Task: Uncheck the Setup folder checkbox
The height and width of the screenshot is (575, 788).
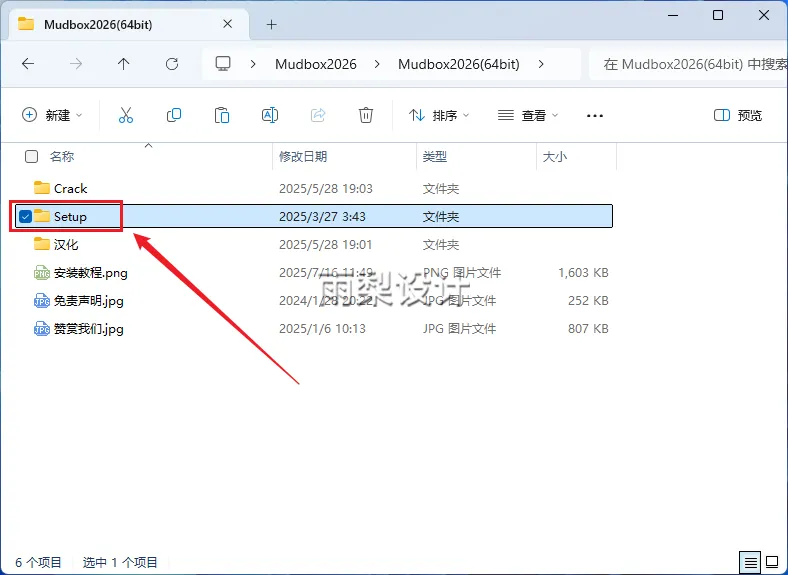Action: [25, 216]
